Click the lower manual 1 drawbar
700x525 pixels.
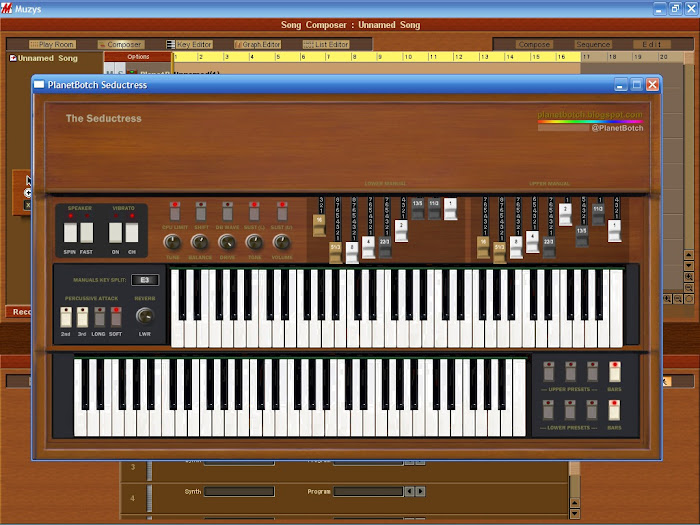450,209
